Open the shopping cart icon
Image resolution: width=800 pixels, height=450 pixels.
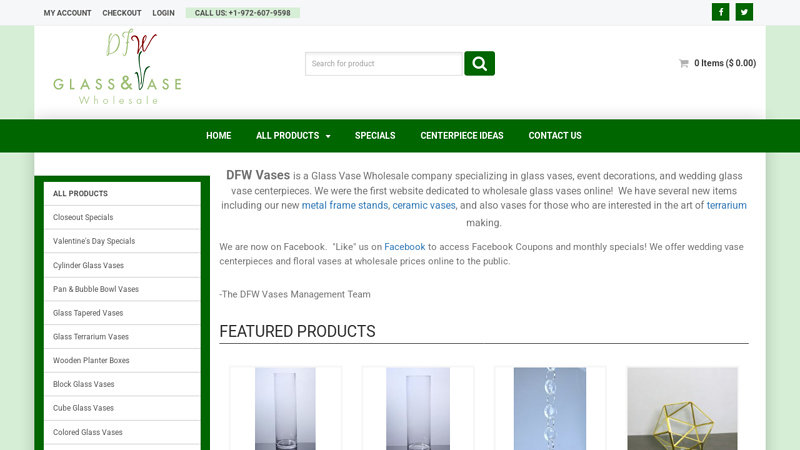pyautogui.click(x=684, y=63)
